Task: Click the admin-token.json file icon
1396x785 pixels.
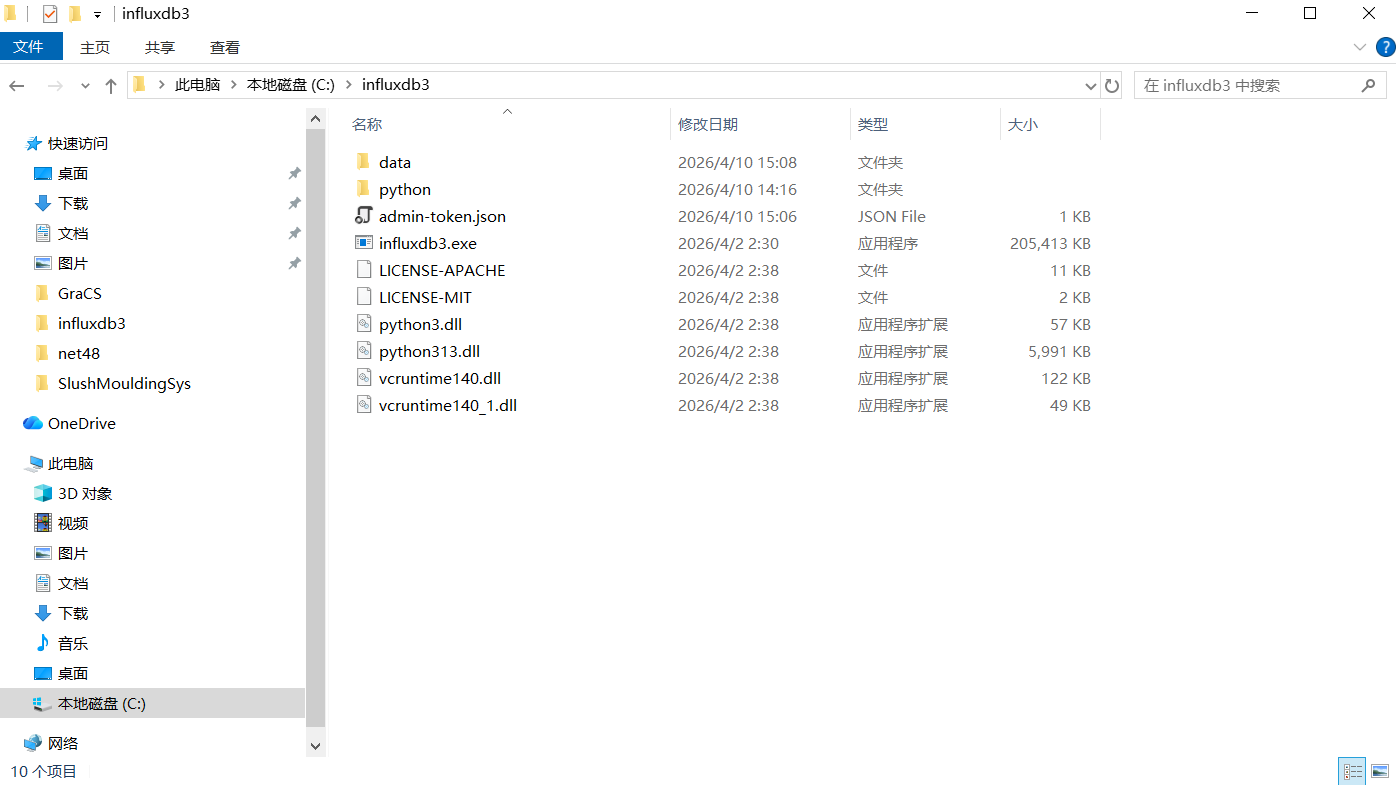Action: click(x=363, y=216)
